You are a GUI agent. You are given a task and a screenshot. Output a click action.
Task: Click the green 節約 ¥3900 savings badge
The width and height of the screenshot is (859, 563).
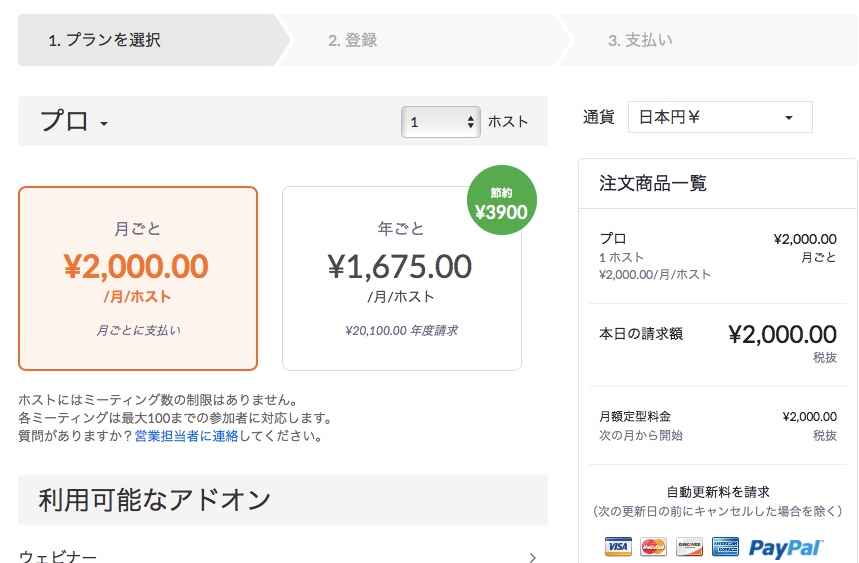click(x=501, y=202)
